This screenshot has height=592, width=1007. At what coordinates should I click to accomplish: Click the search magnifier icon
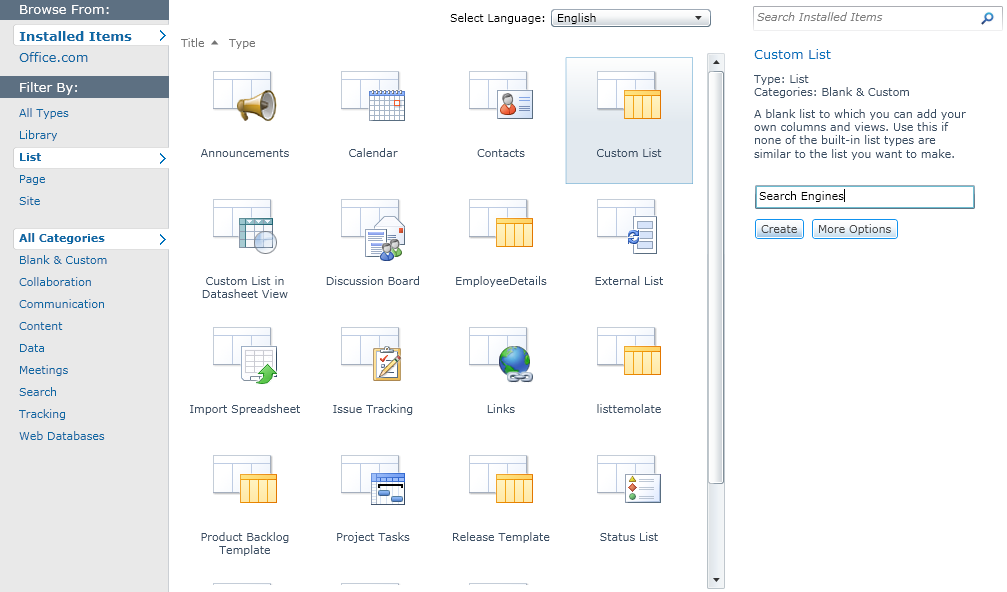click(988, 18)
